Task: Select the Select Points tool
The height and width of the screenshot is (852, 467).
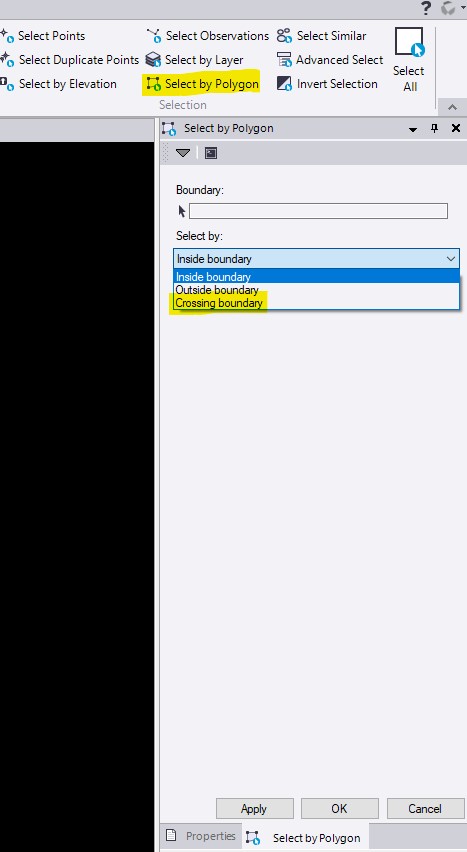Action: point(43,36)
